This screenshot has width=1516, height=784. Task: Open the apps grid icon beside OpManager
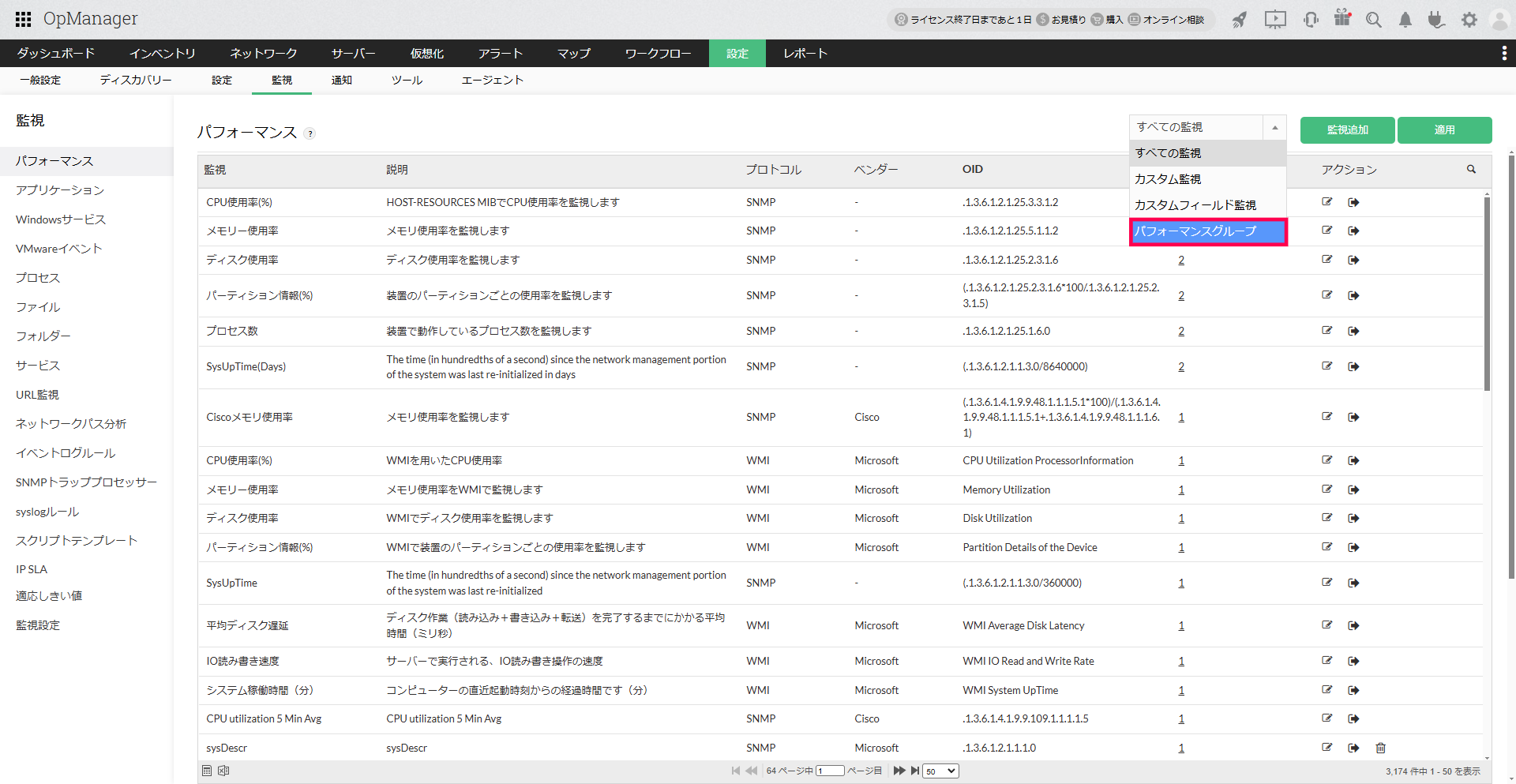23,19
